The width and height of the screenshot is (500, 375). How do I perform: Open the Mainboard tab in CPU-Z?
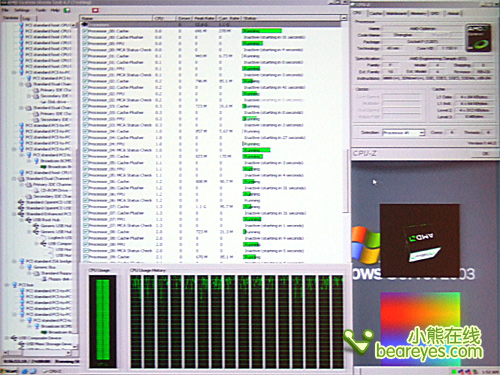(x=397, y=13)
